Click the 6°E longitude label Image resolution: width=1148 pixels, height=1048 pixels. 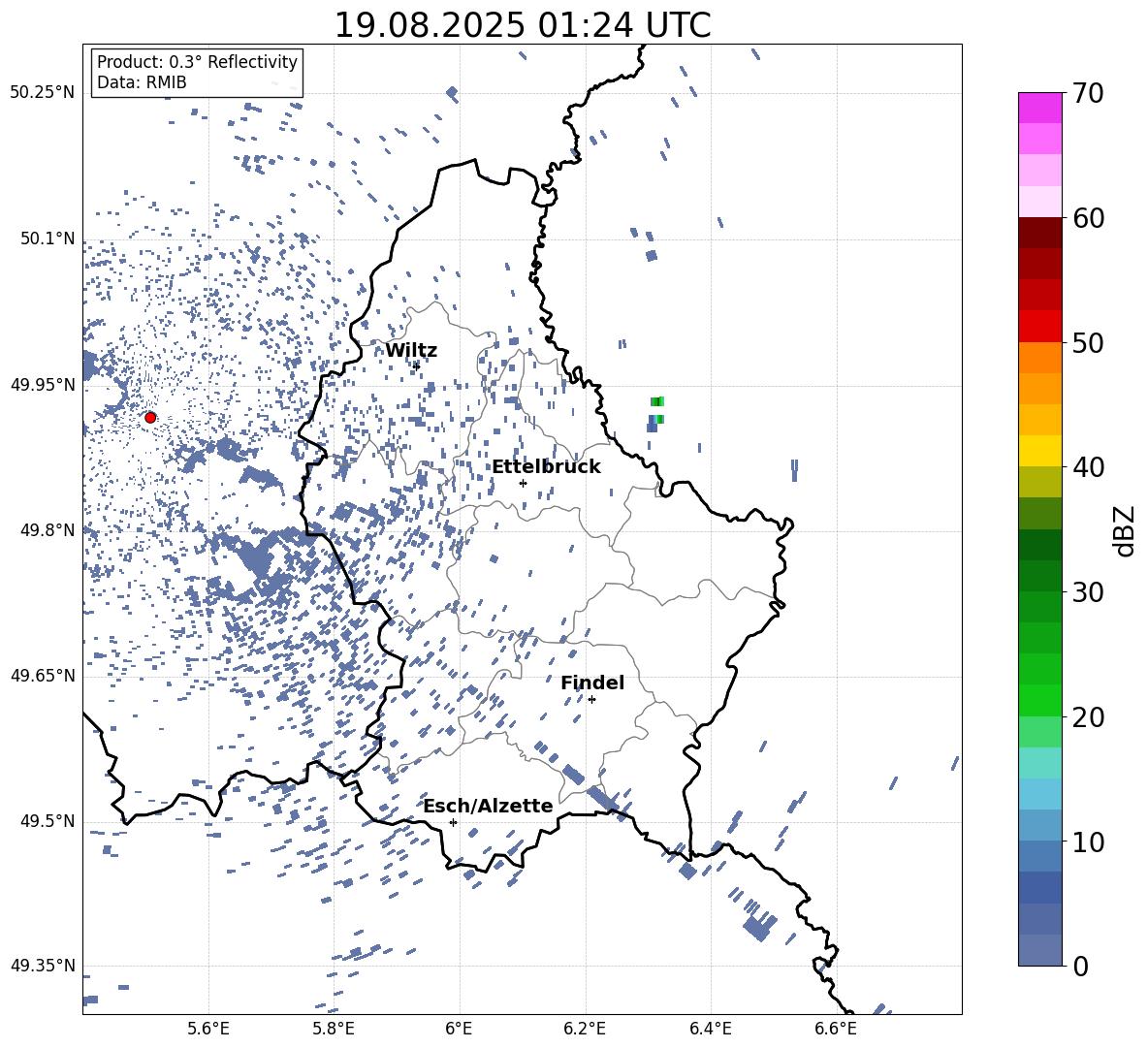coord(459,1029)
